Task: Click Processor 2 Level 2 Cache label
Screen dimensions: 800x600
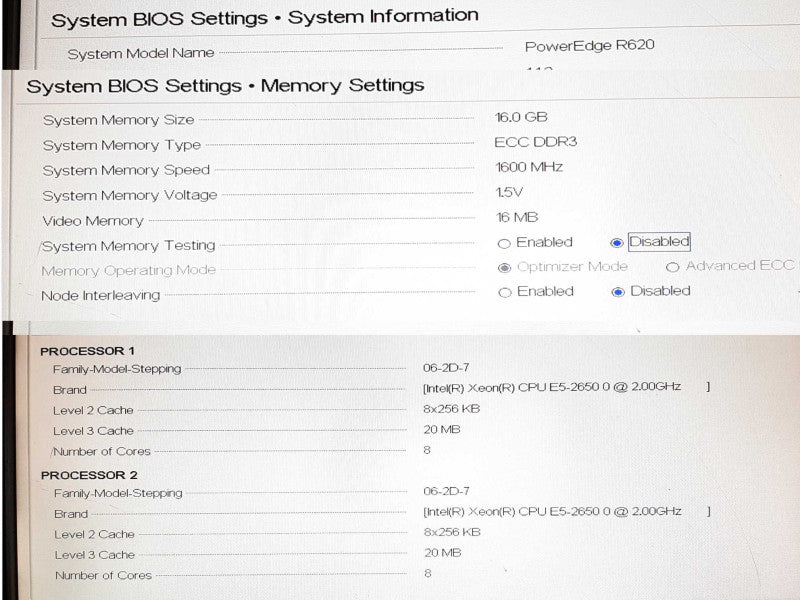Action: point(94,534)
